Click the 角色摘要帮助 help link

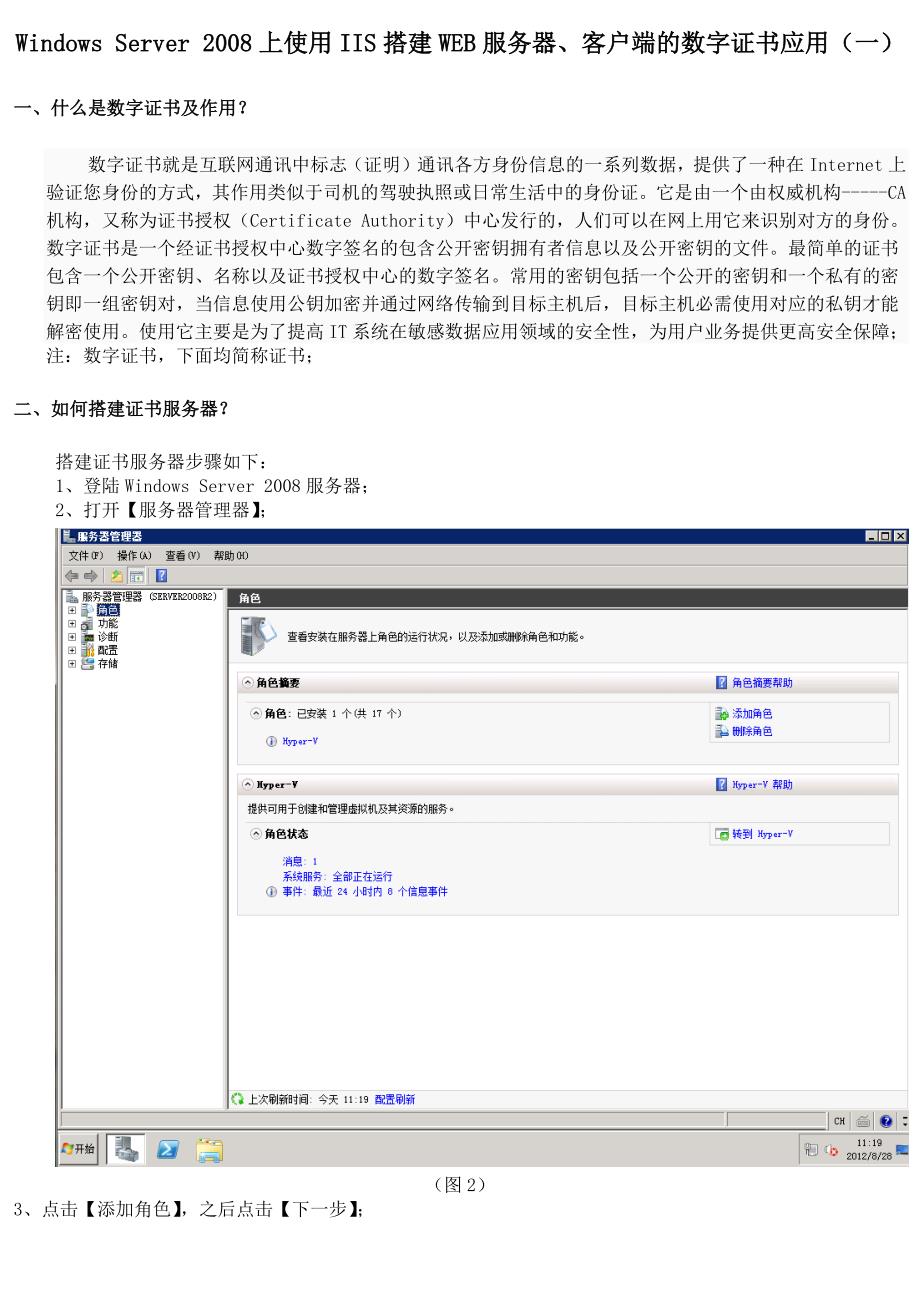click(762, 683)
